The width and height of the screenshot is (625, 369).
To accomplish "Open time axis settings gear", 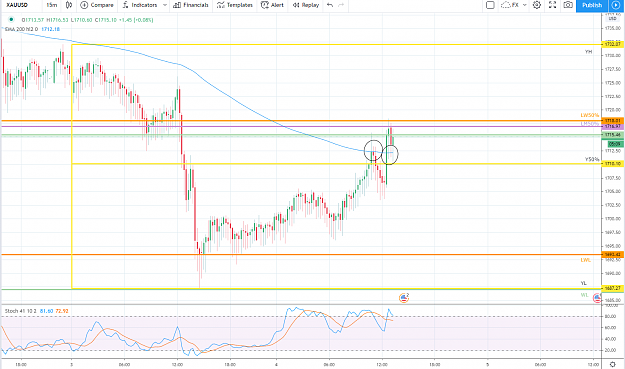I will [613, 364].
